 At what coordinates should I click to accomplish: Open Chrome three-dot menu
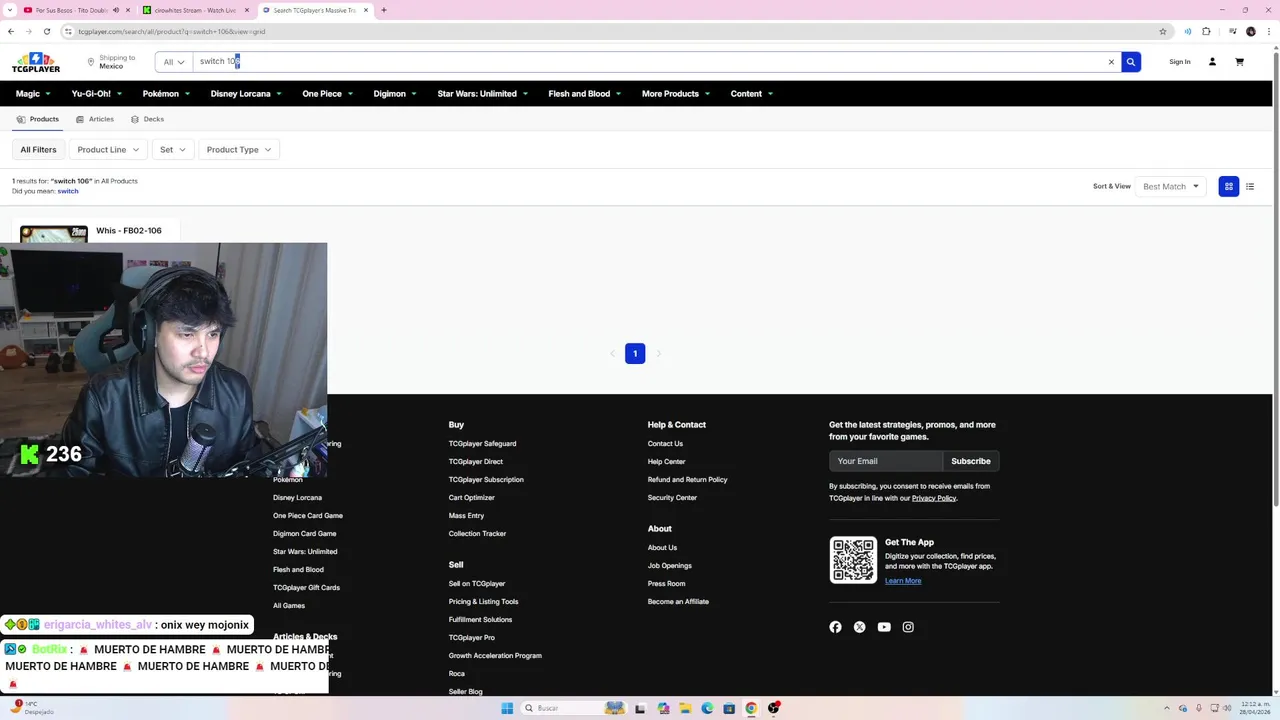pos(1268,31)
